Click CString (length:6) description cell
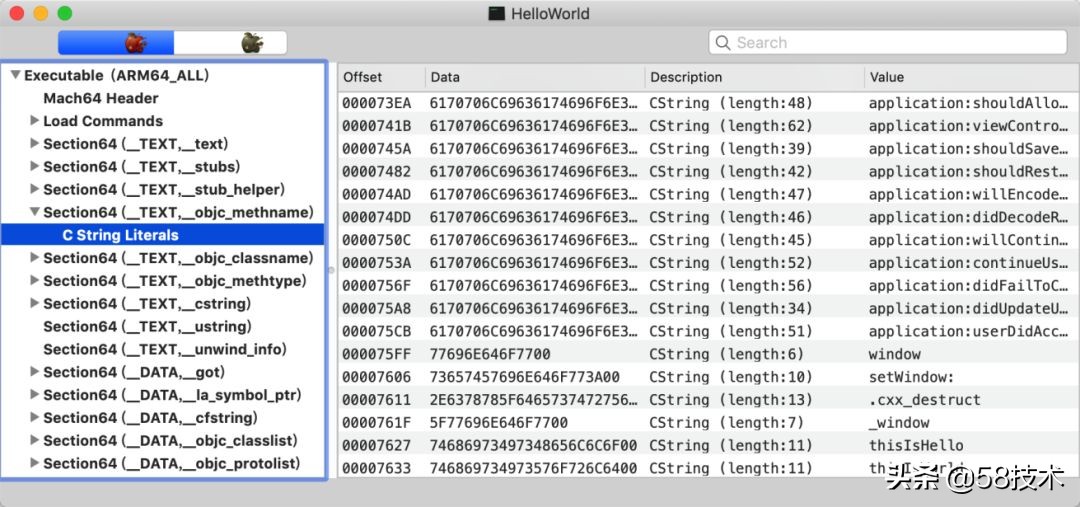 pos(727,354)
